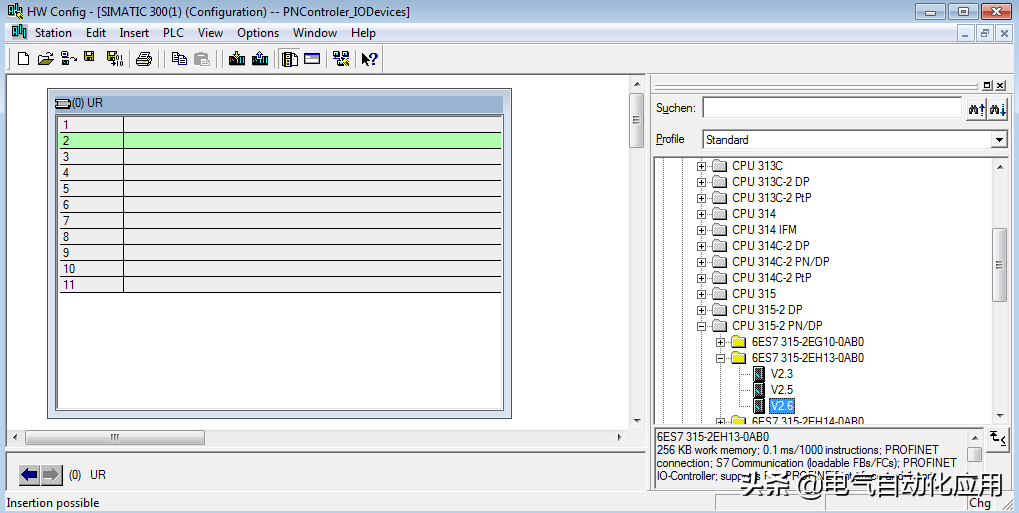Click the Open station folder icon
Image resolution: width=1019 pixels, height=513 pixels.
click(45, 59)
